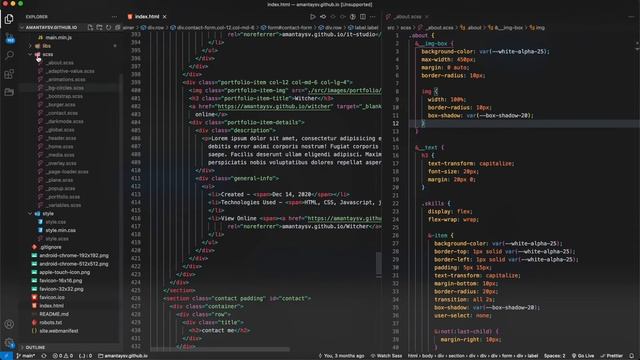Click the Run play icon in the editor toolbar
Image resolution: width=640 pixels, height=360 pixels.
313,17
